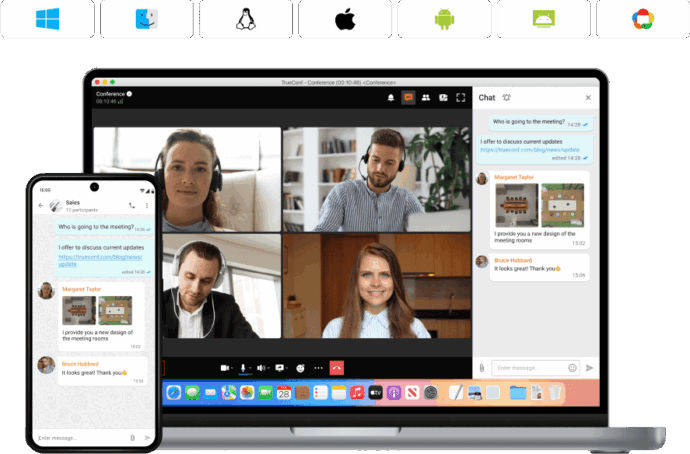This screenshot has width=690, height=454.
Task: Open notifications bell in conference header
Action: (391, 98)
